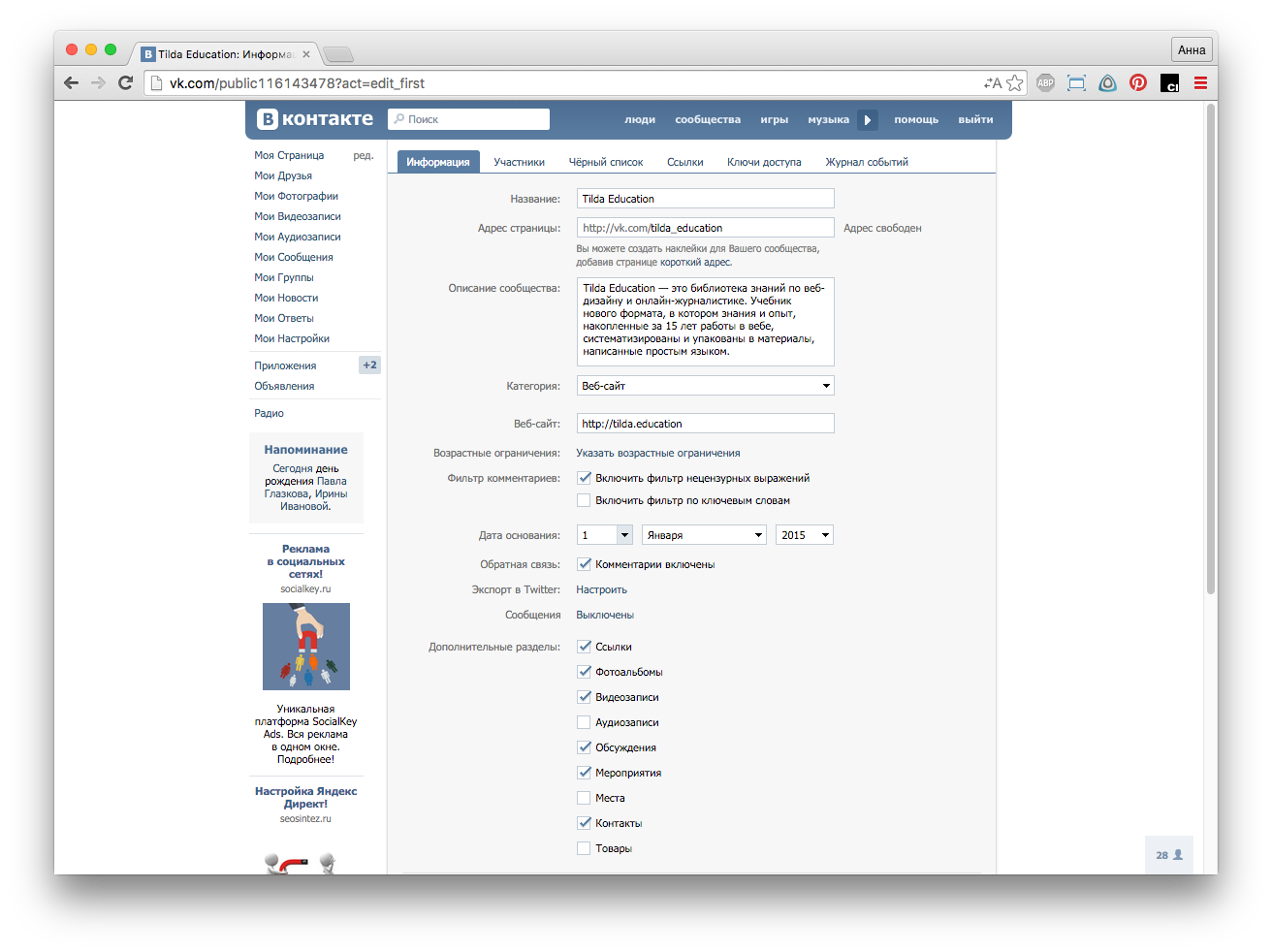
Task: Enable the keyword filter checkbox
Action: point(584,500)
